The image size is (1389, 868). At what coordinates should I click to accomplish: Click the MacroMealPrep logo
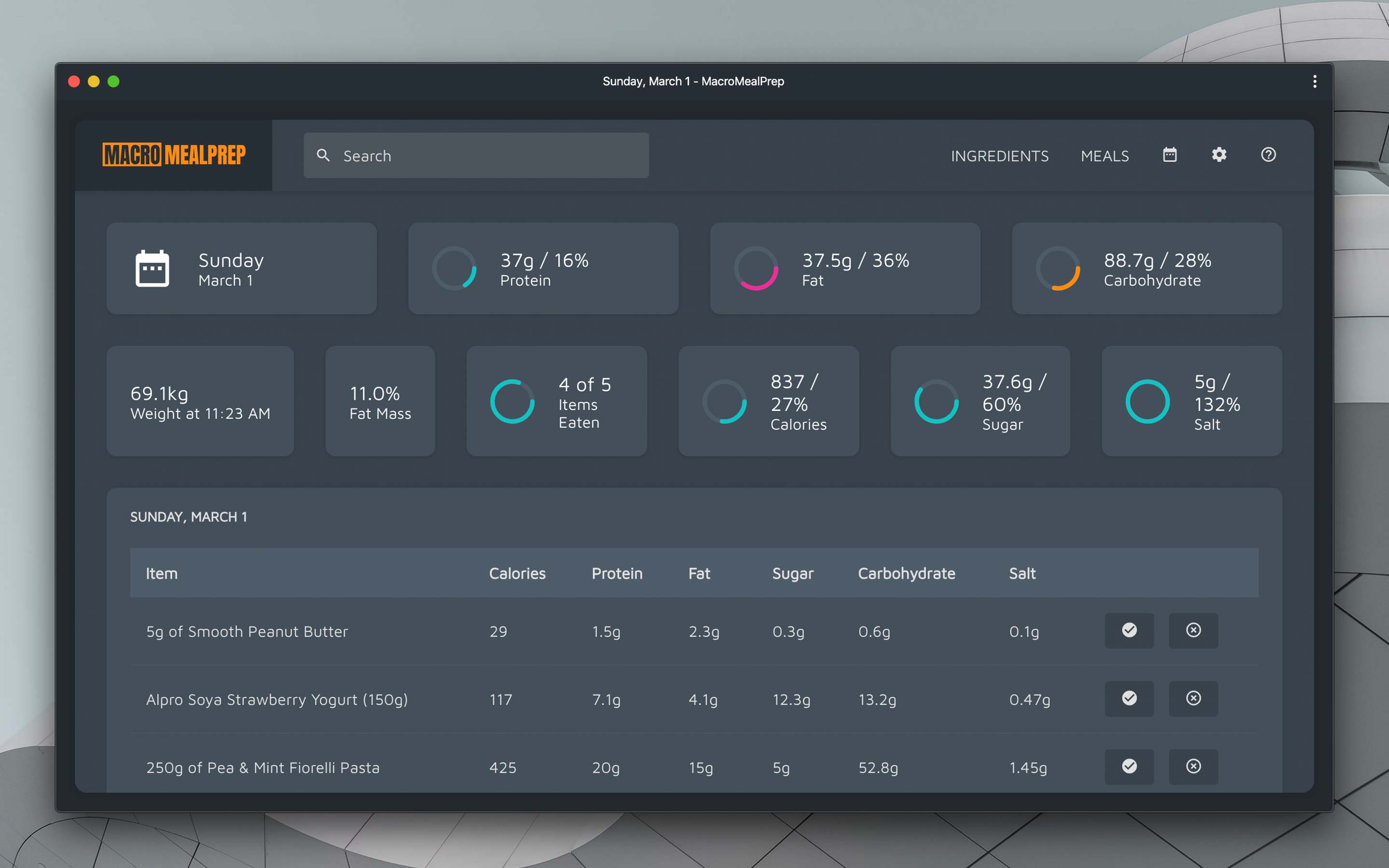point(174,155)
